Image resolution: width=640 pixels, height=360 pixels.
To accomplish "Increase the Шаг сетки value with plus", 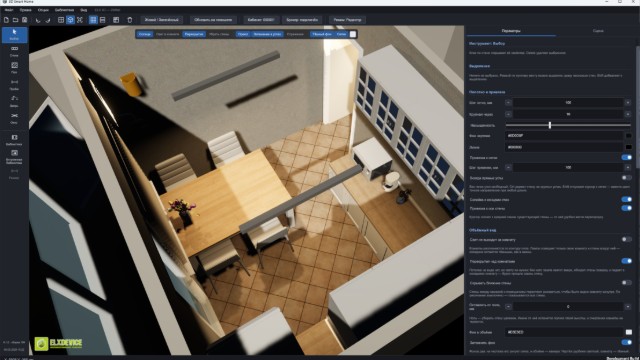I will tap(628, 102).
